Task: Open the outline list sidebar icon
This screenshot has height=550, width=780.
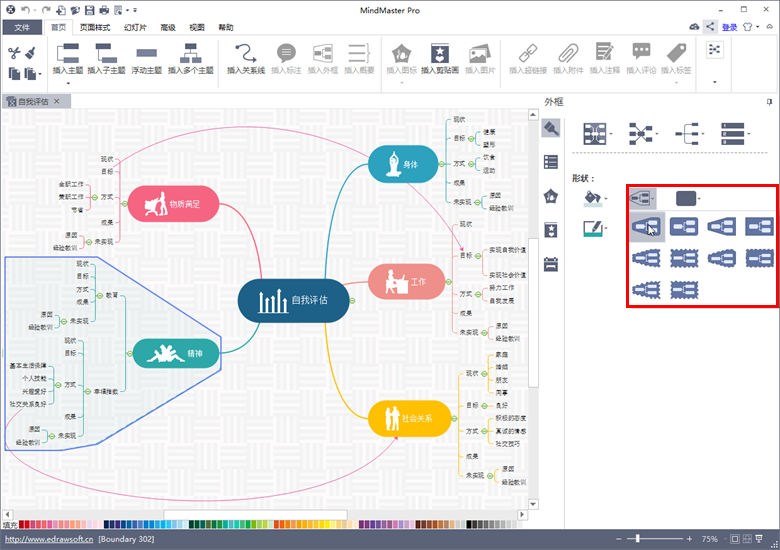Action: [x=550, y=161]
